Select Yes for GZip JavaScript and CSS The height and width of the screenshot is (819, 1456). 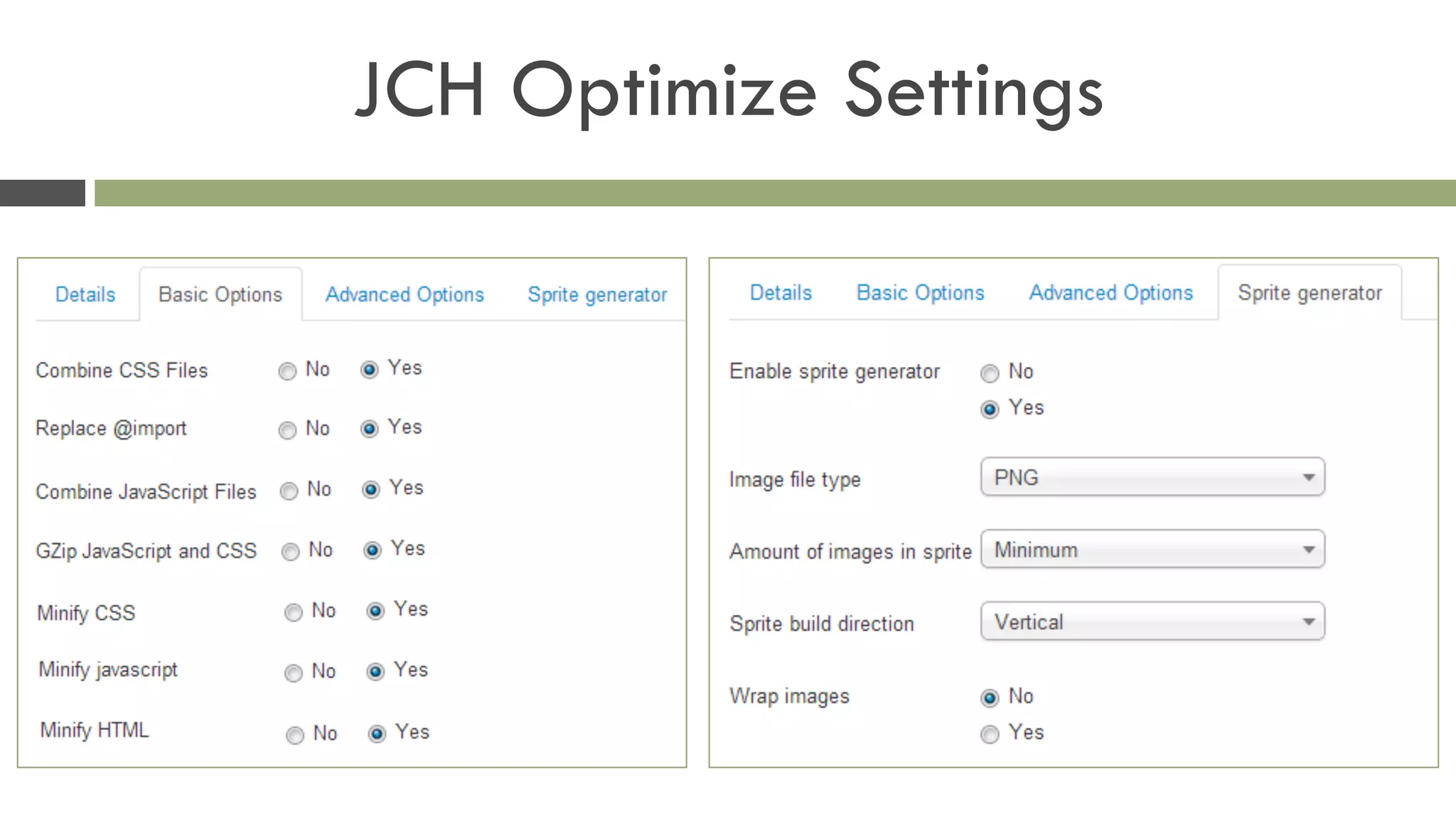tap(373, 550)
